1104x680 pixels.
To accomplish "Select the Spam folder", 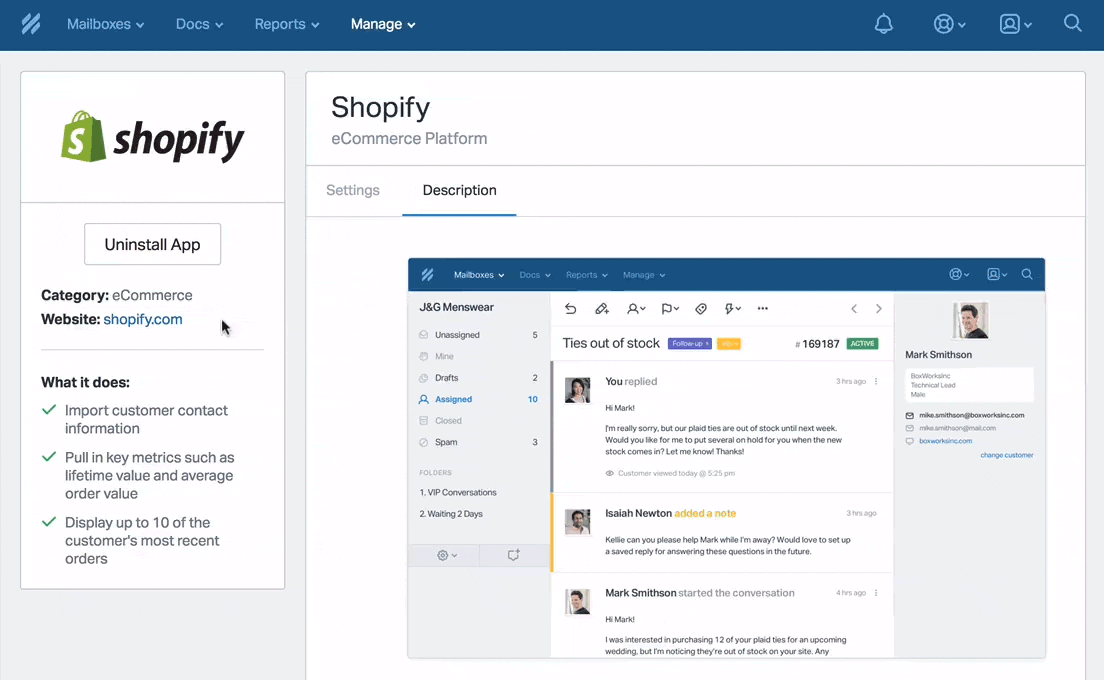I will [479, 442].
